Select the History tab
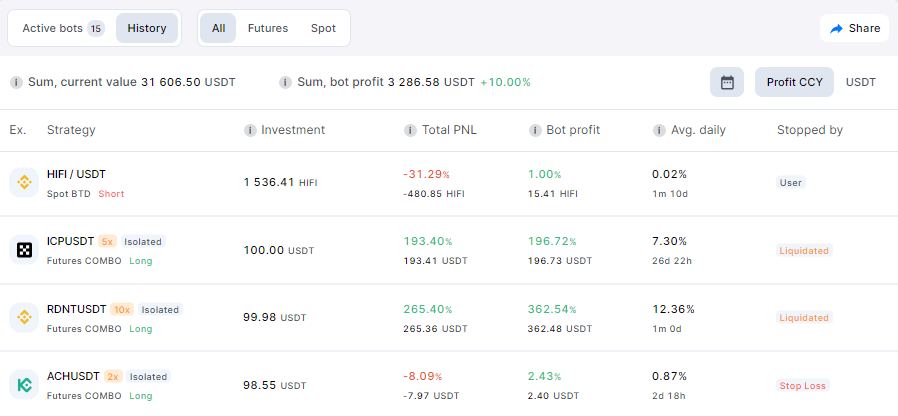Image resolution: width=898 pixels, height=416 pixels. (x=147, y=28)
